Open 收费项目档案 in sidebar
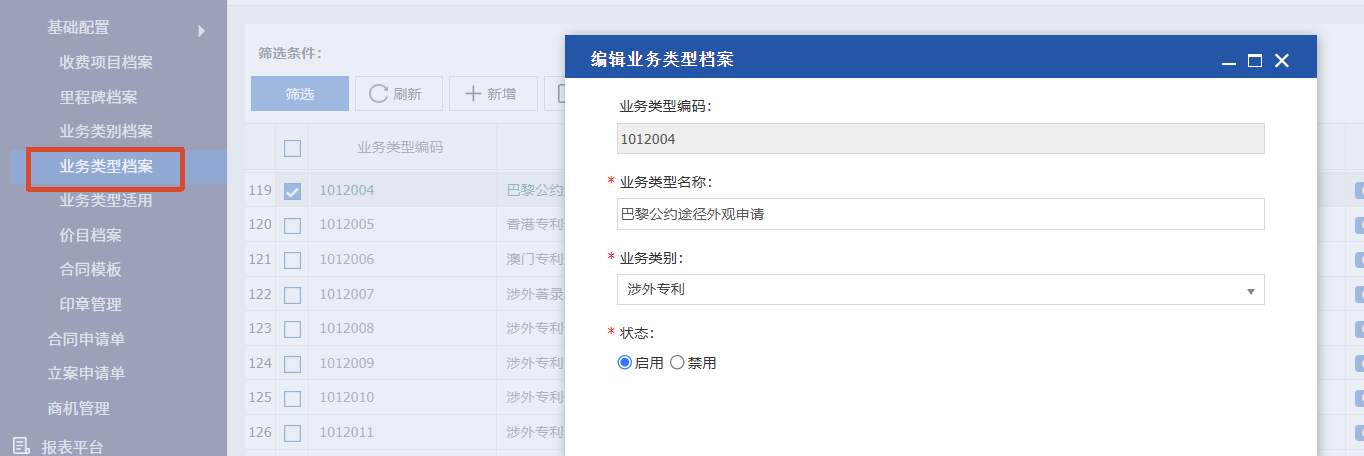The width and height of the screenshot is (1364, 456). pos(106,63)
